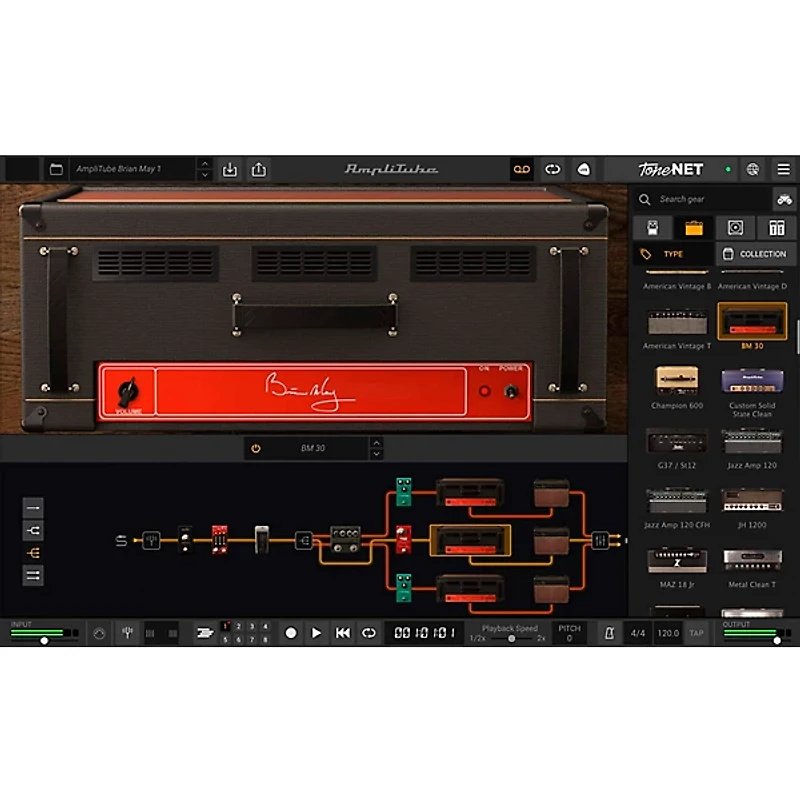Choose the Custom Solid State Clean amp
Viewport: 800px width, 800px height.
pos(752,381)
